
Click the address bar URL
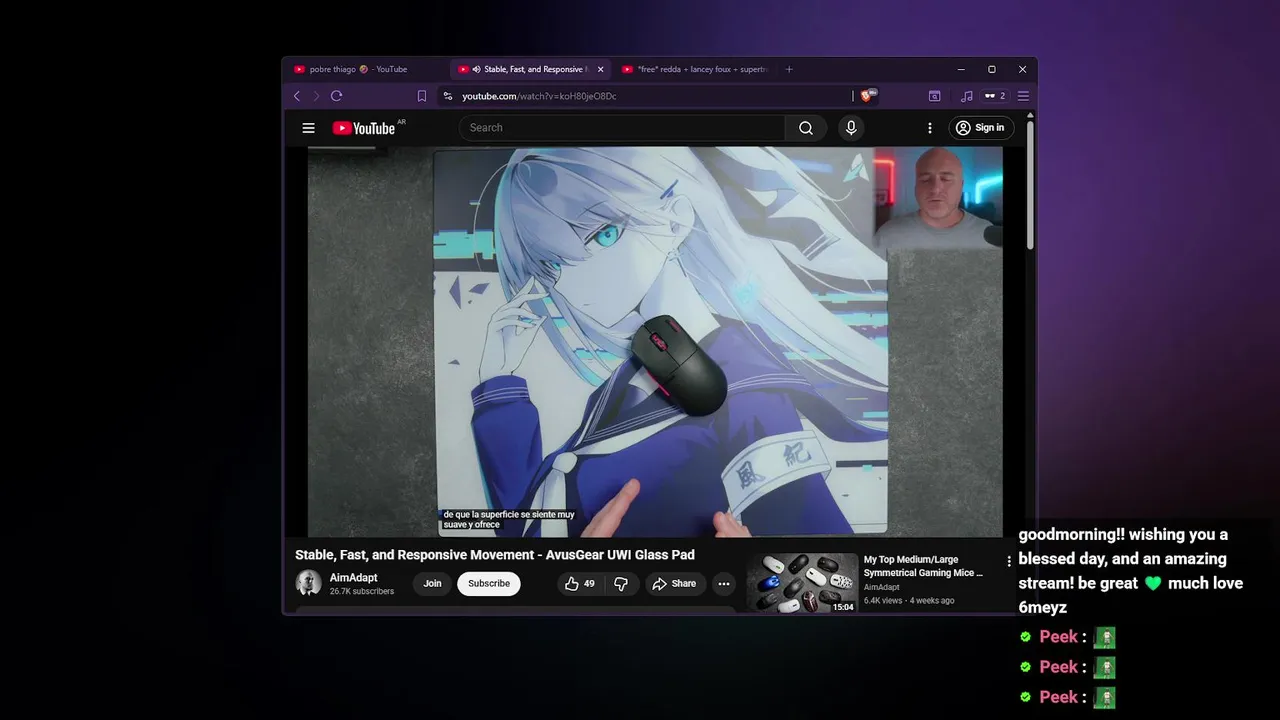click(x=539, y=96)
